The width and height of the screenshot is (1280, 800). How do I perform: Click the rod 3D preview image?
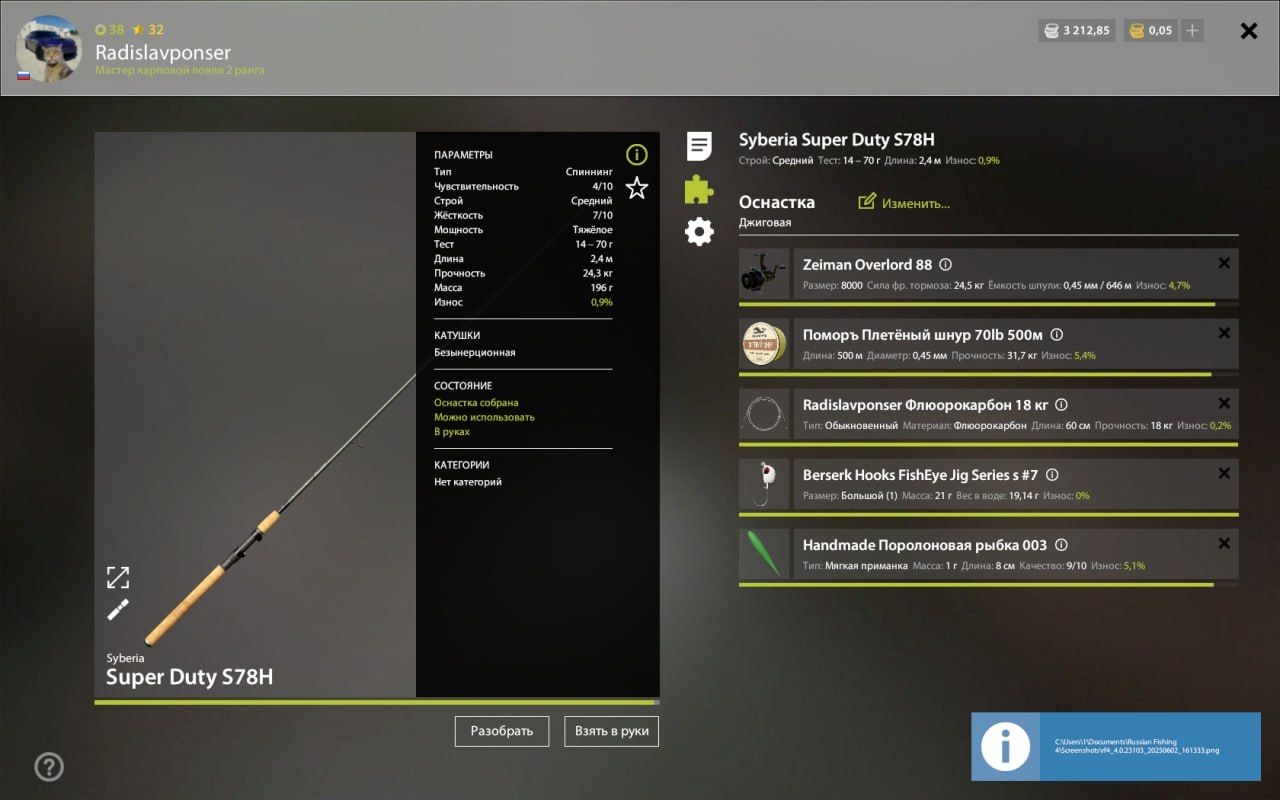pyautogui.click(x=255, y=414)
